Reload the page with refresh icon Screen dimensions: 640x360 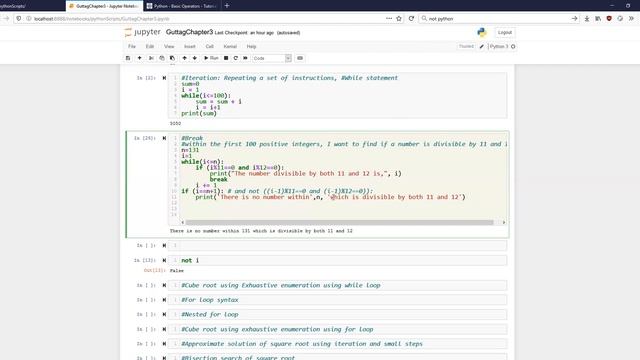click(x=411, y=19)
